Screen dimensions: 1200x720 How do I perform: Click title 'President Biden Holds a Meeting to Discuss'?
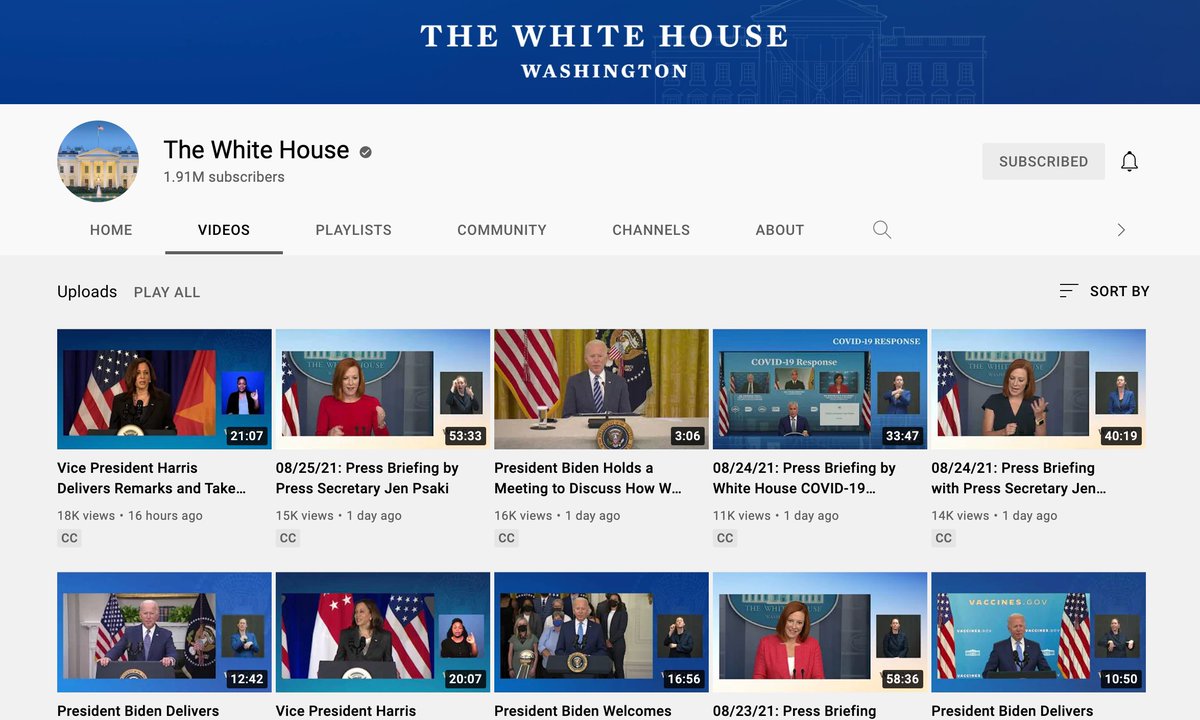click(588, 478)
